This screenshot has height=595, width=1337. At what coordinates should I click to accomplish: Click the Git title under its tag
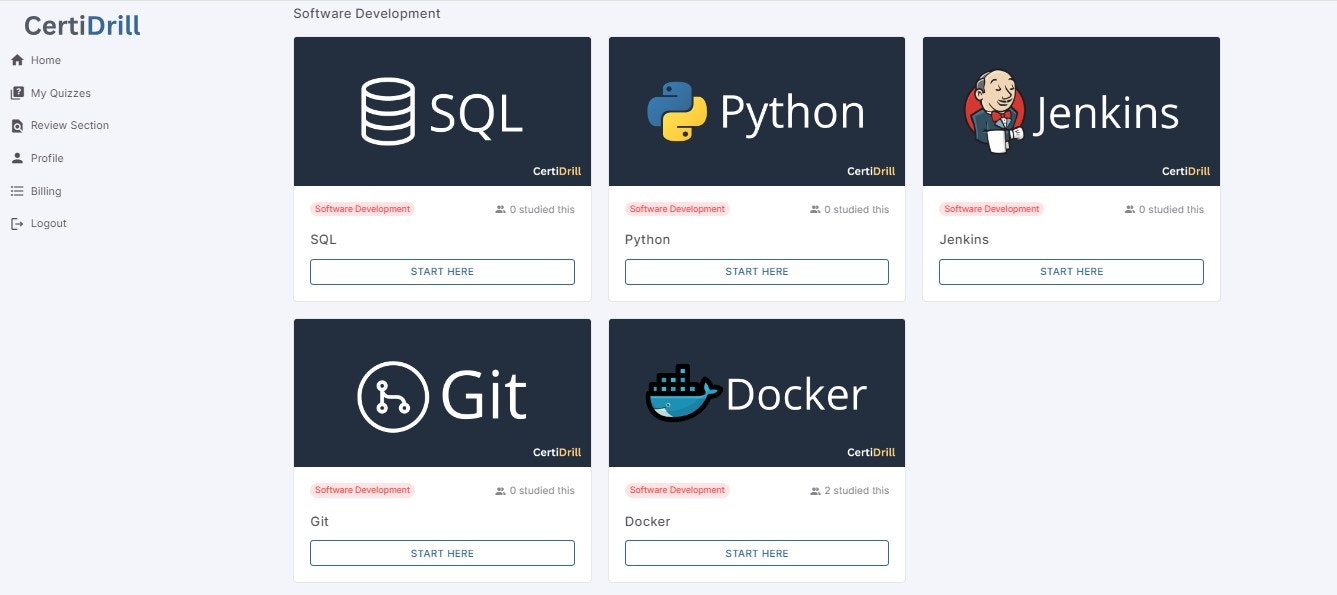[x=319, y=522]
